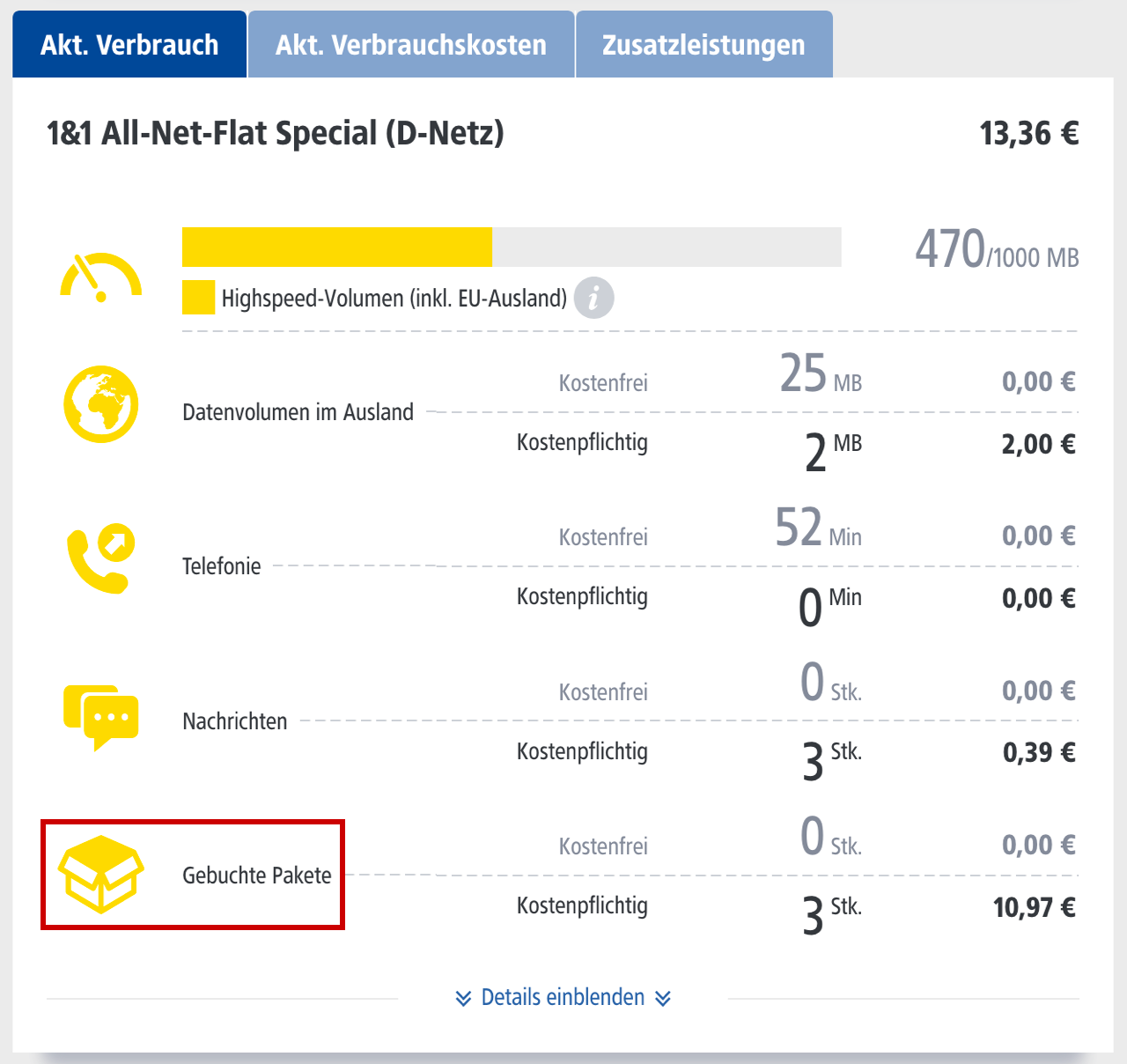The width and height of the screenshot is (1127, 1064).
Task: Click the chat bubbles icon for Nachrichten
Action: click(101, 717)
